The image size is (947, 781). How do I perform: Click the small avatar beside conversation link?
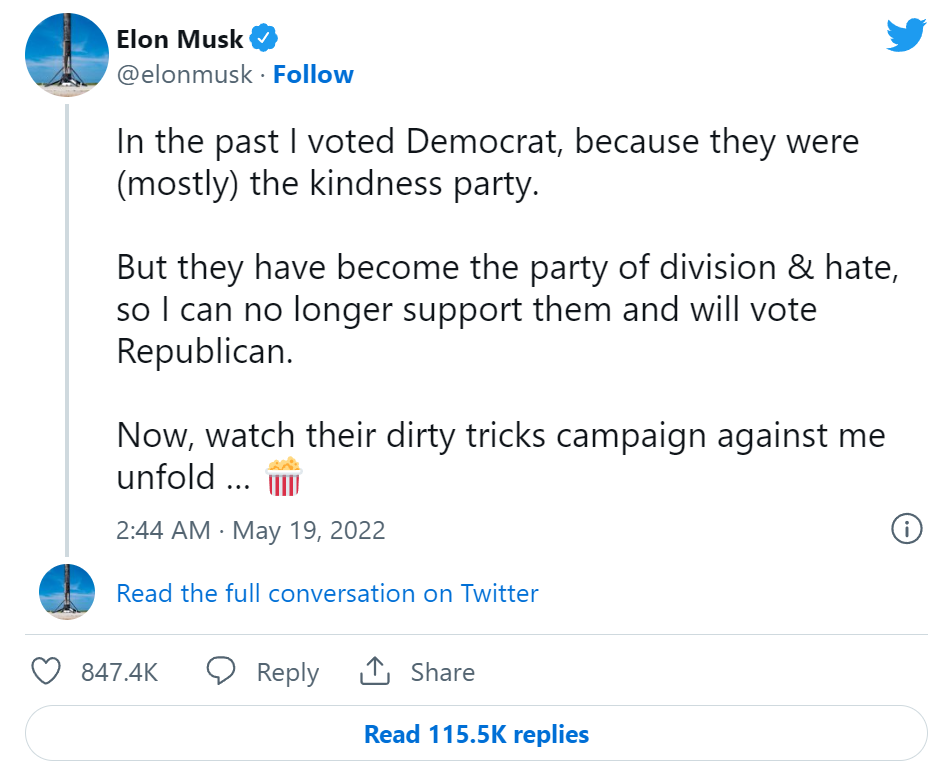66,592
